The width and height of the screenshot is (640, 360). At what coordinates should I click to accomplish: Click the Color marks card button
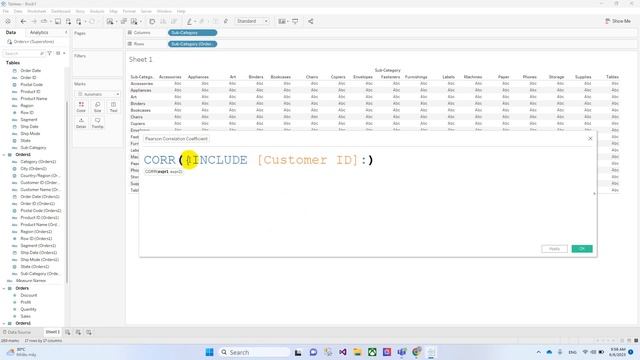coord(81,107)
